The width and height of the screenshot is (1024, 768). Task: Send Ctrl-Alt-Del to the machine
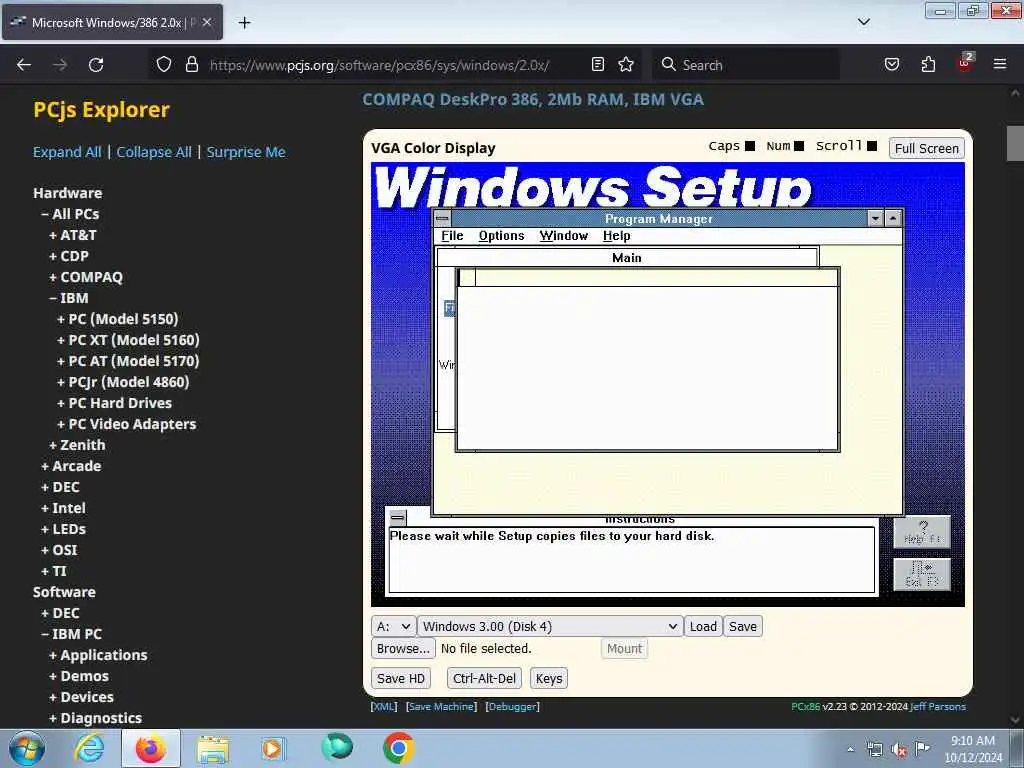pos(484,679)
